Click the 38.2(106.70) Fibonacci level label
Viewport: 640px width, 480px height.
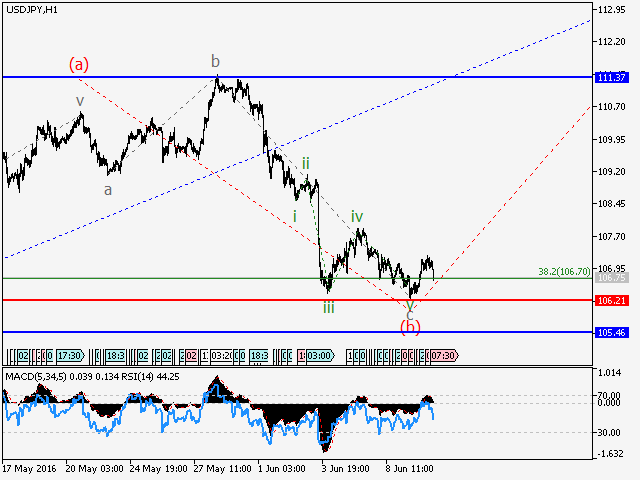564,271
